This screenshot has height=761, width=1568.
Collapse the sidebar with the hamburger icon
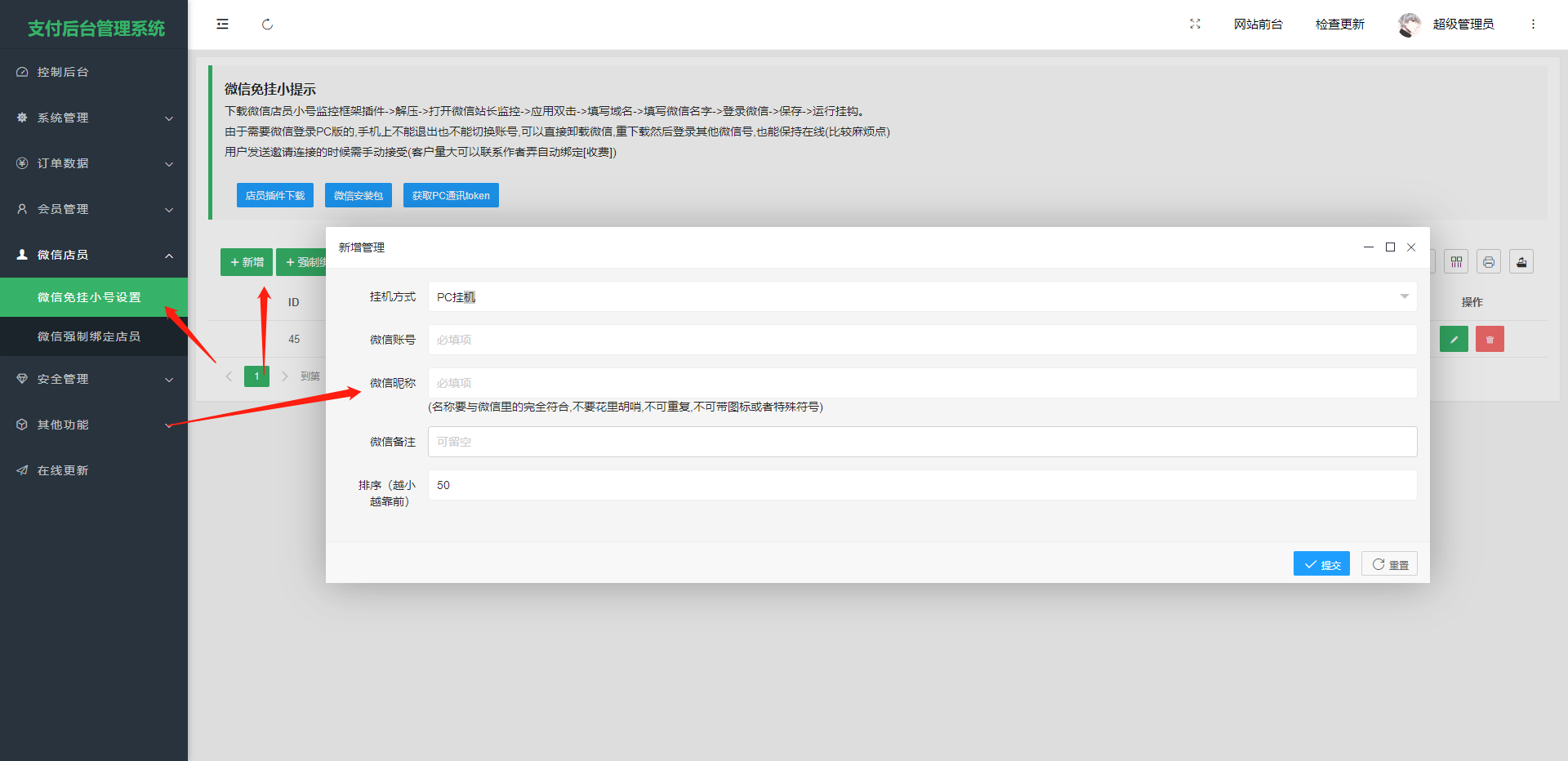(x=222, y=24)
